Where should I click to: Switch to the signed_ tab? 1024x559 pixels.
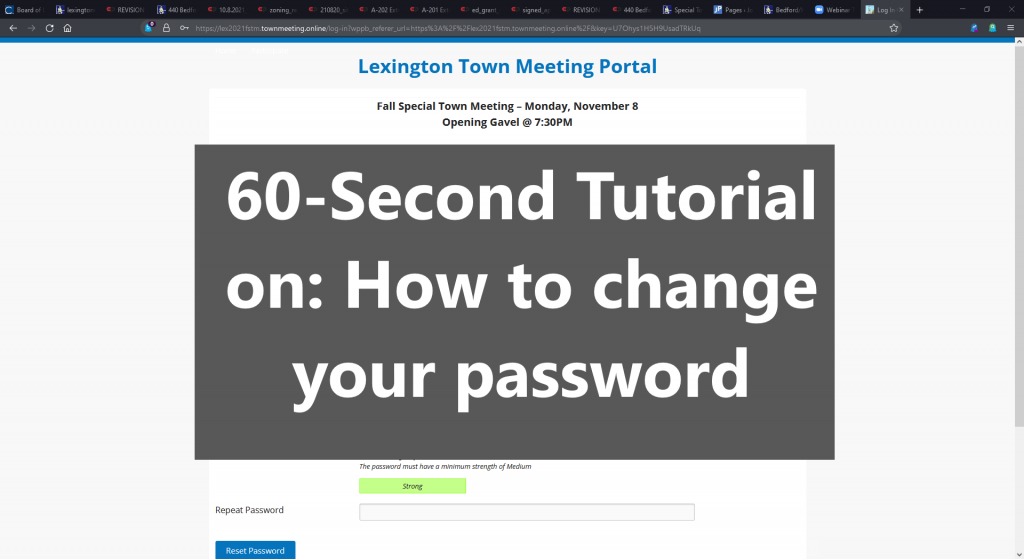tap(530, 10)
